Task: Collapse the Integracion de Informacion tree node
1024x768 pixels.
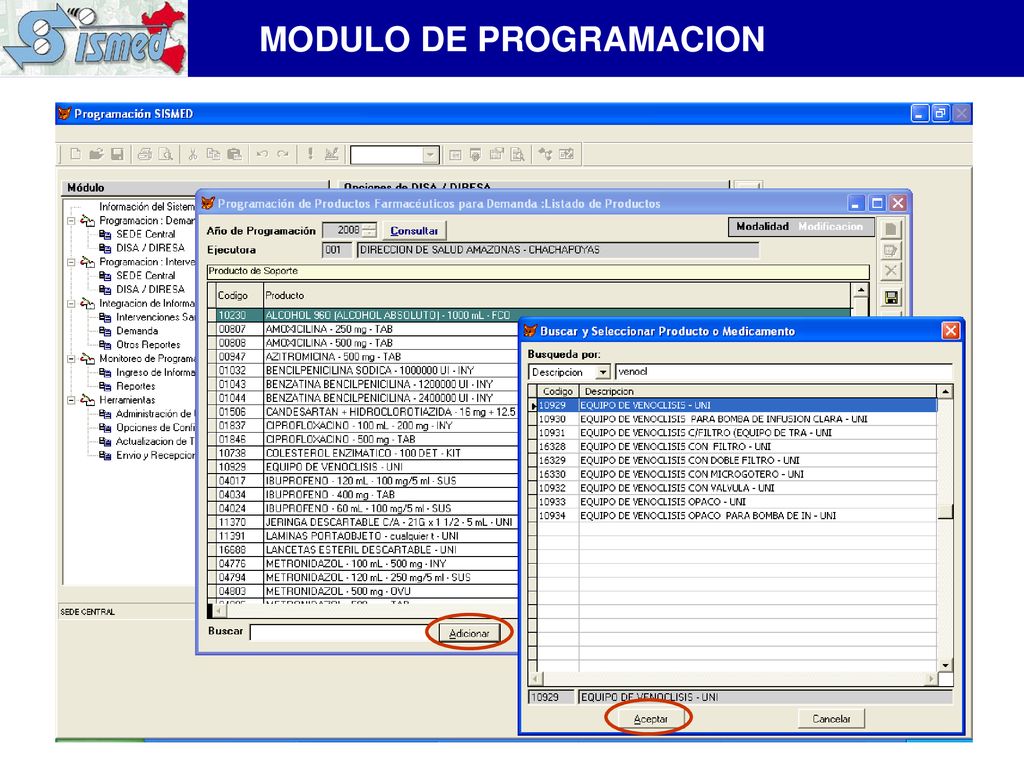Action: point(71,304)
